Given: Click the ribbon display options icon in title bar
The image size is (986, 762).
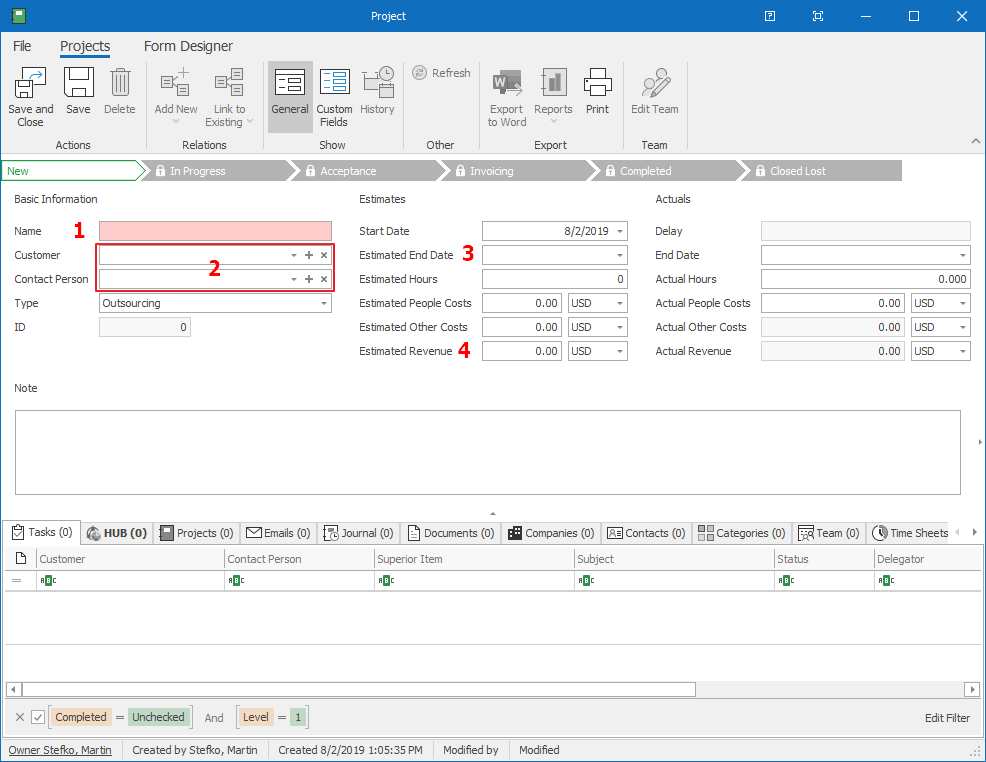Looking at the screenshot, I should [x=818, y=16].
